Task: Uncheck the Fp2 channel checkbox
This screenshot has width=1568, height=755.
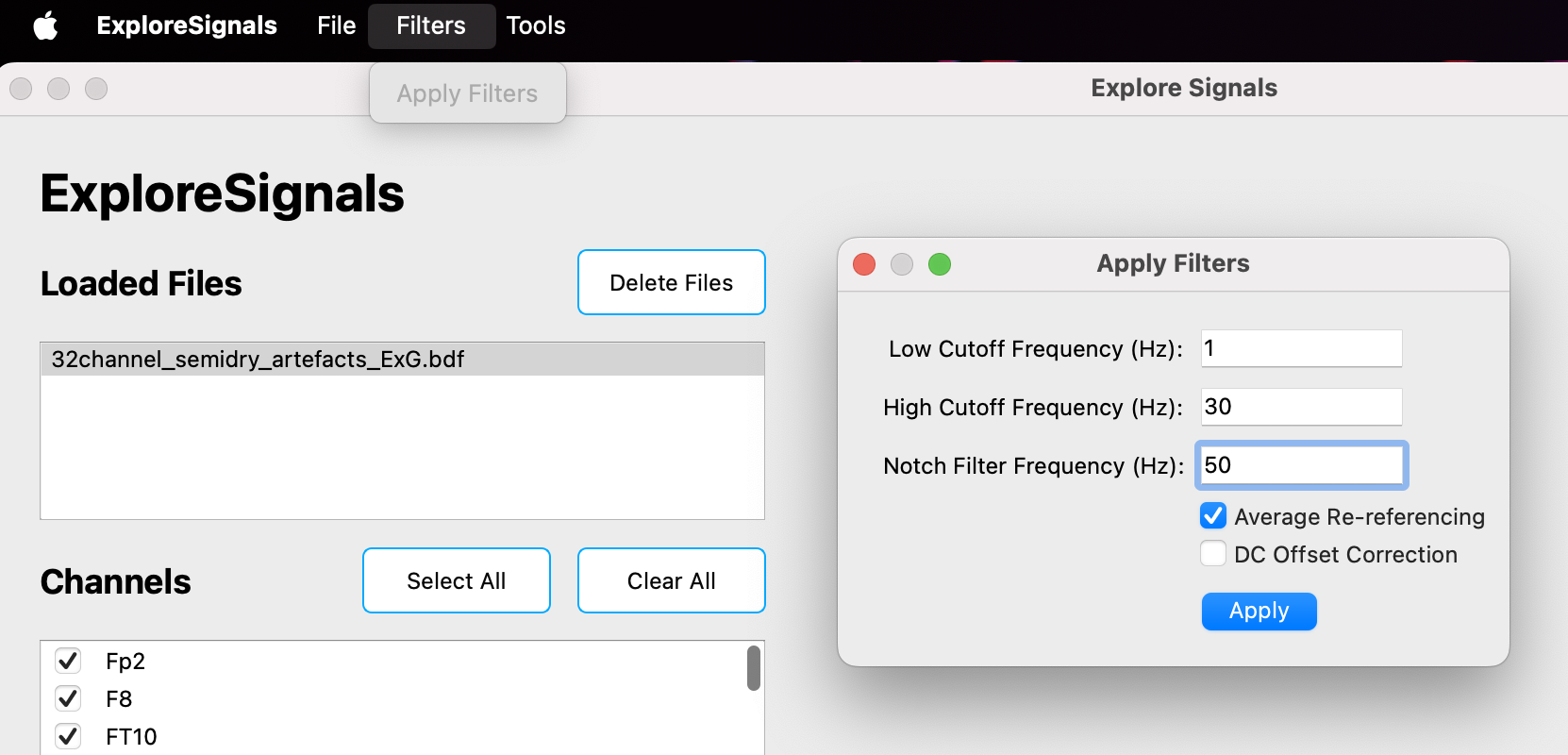Action: coord(68,661)
